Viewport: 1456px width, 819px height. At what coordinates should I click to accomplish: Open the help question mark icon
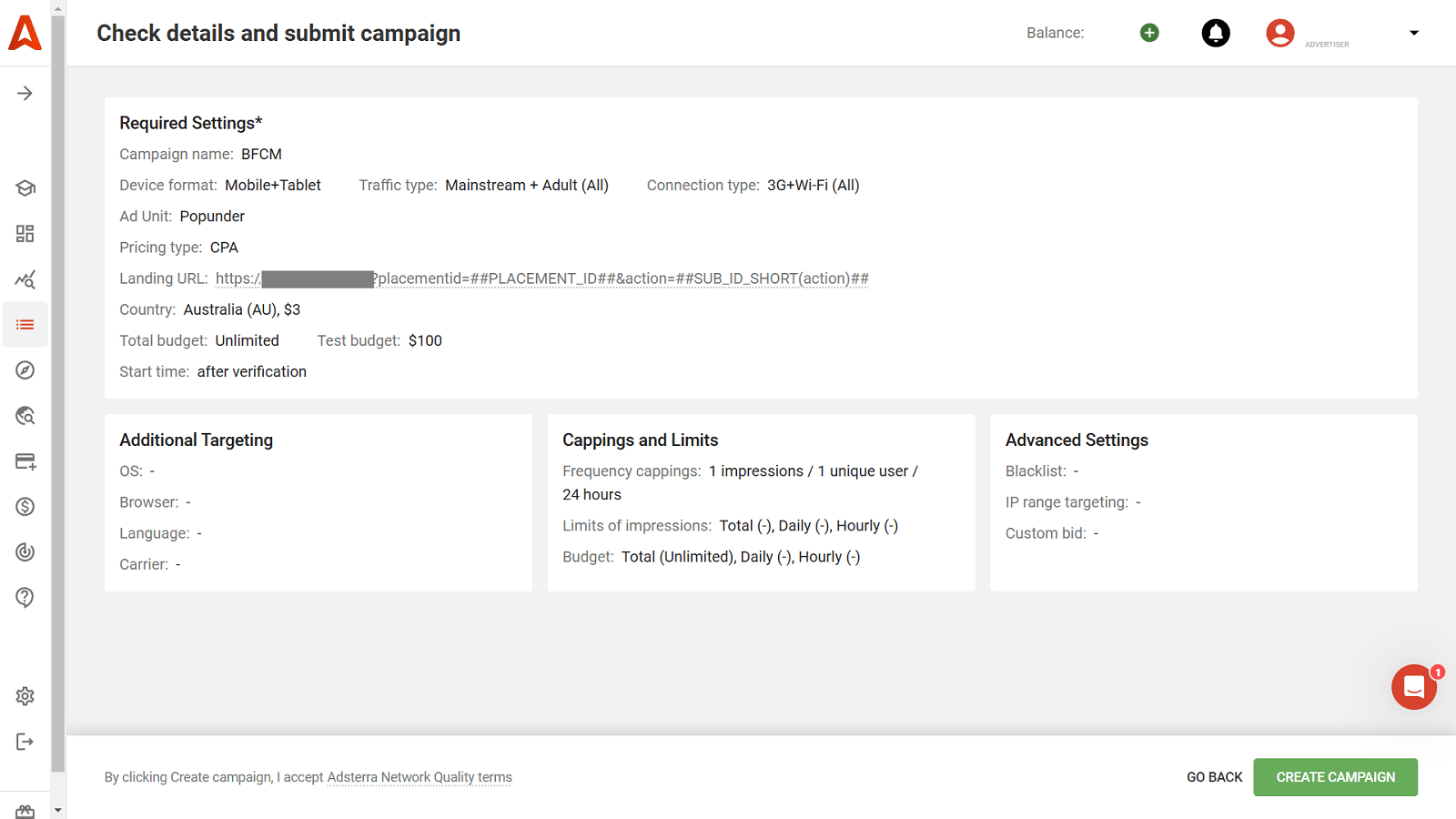[x=25, y=598]
